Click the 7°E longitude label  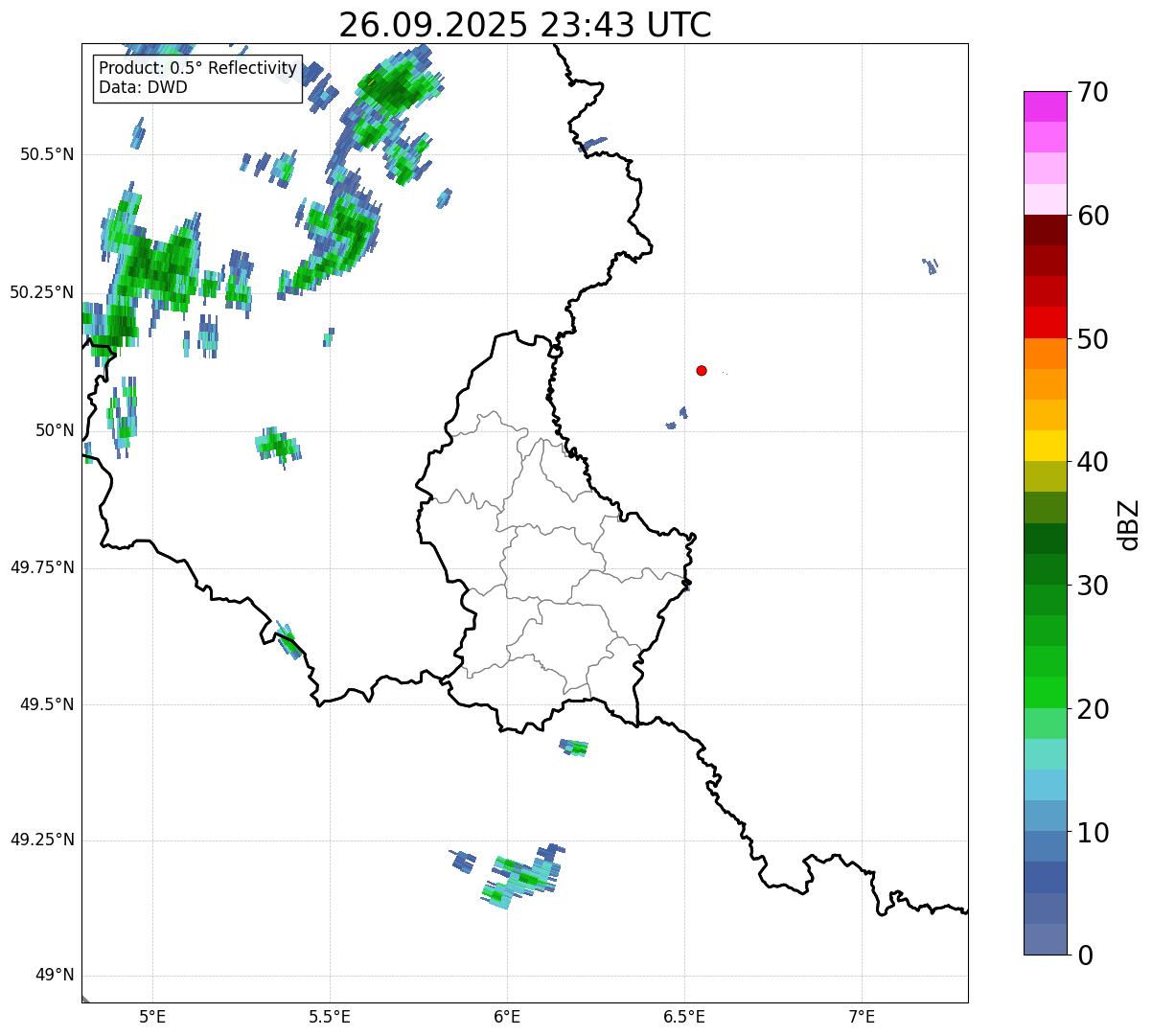[x=862, y=1016]
